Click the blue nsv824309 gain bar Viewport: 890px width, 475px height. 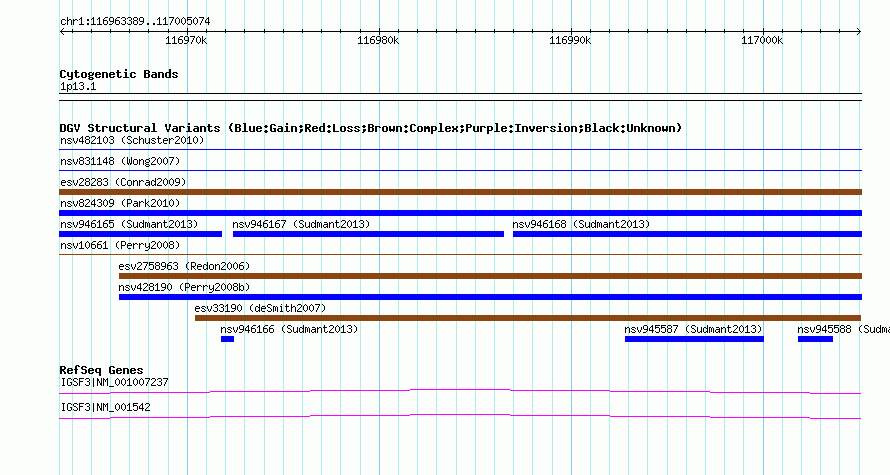[460, 213]
